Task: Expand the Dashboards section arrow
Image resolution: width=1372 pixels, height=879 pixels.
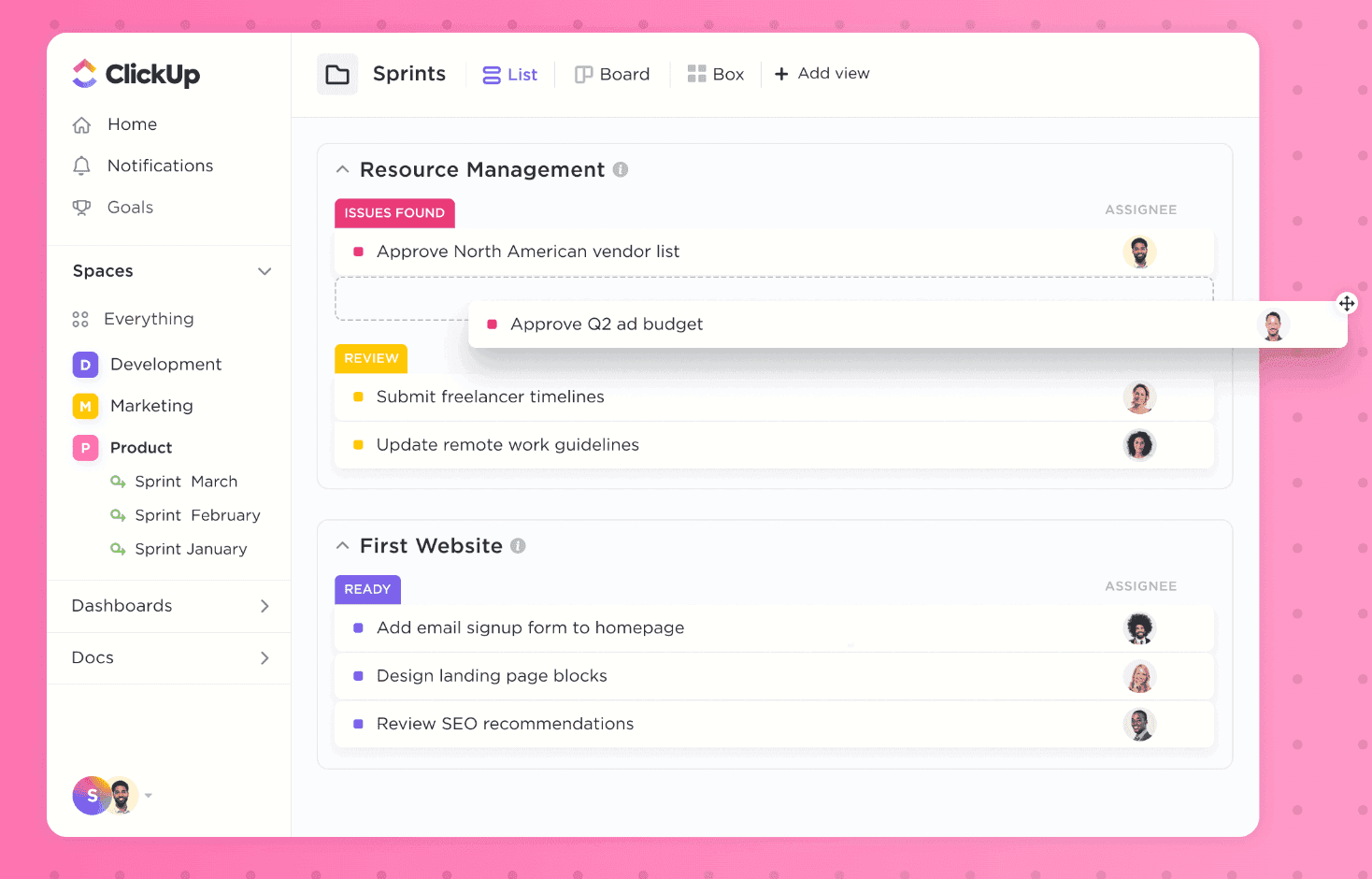Action: click(x=264, y=606)
